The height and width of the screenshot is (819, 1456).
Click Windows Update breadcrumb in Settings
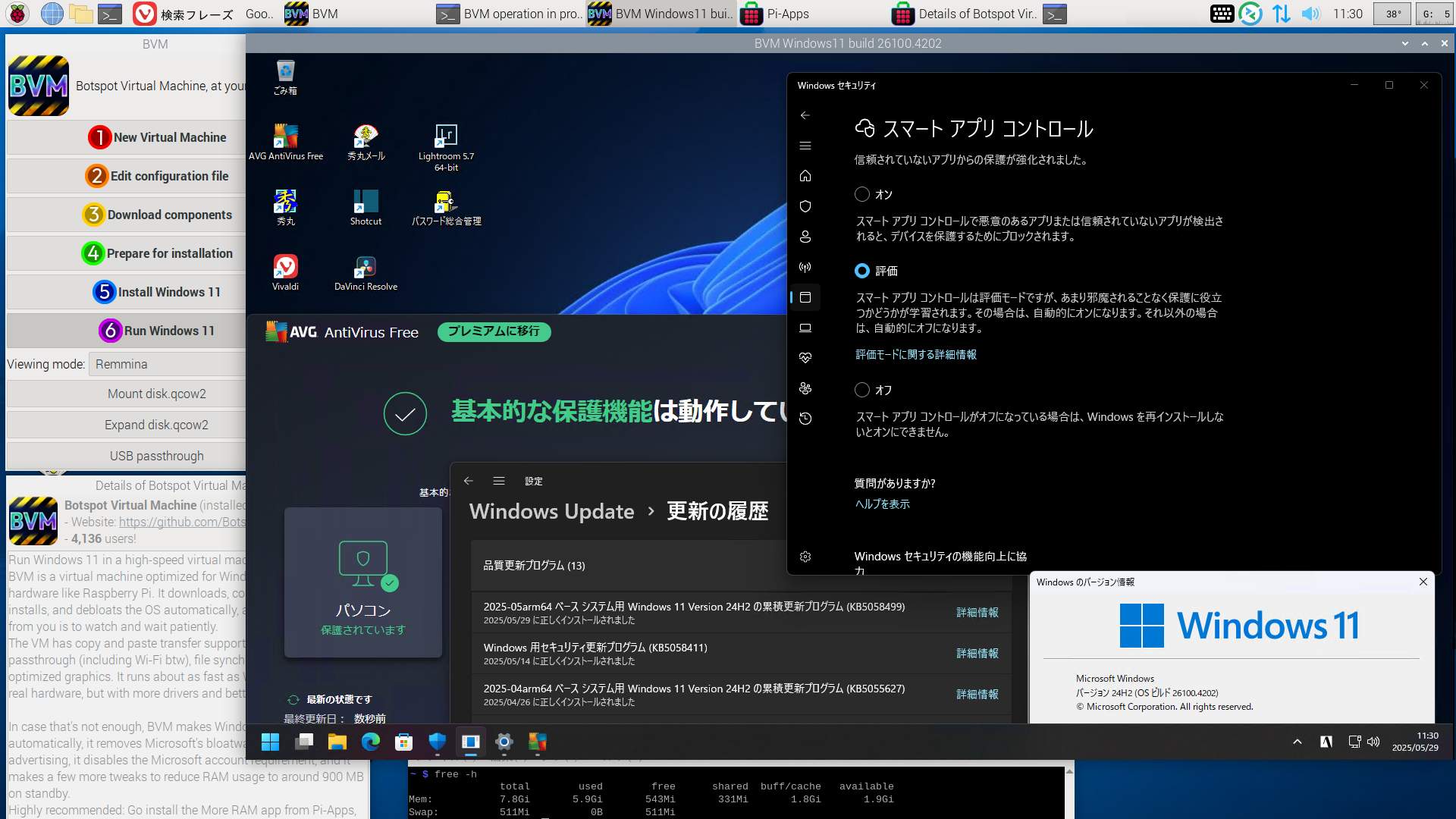pyautogui.click(x=551, y=511)
